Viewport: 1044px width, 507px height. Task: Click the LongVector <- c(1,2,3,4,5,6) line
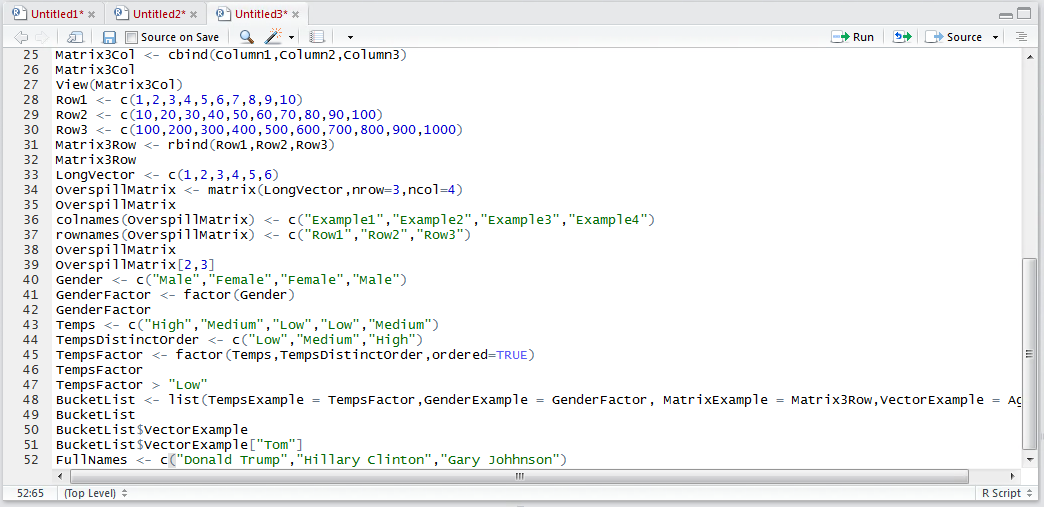[167, 175]
